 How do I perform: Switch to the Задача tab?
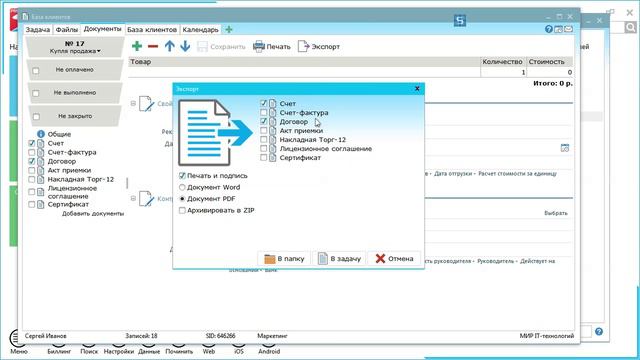point(38,30)
